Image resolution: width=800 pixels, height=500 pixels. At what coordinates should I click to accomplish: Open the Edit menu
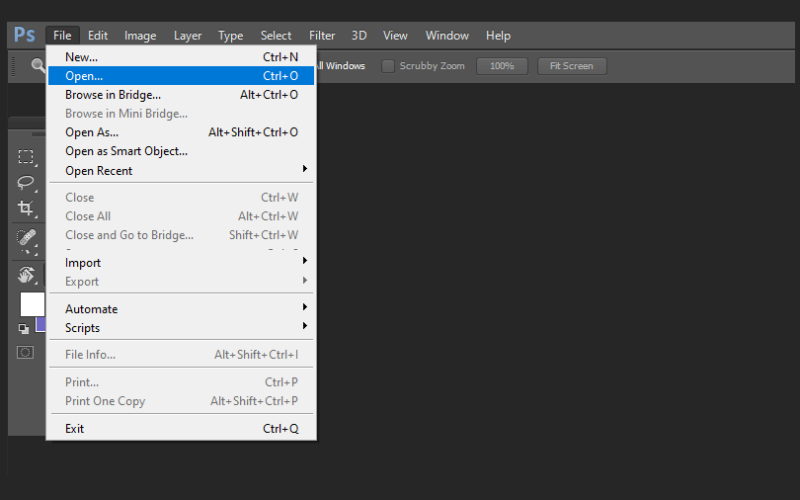97,36
